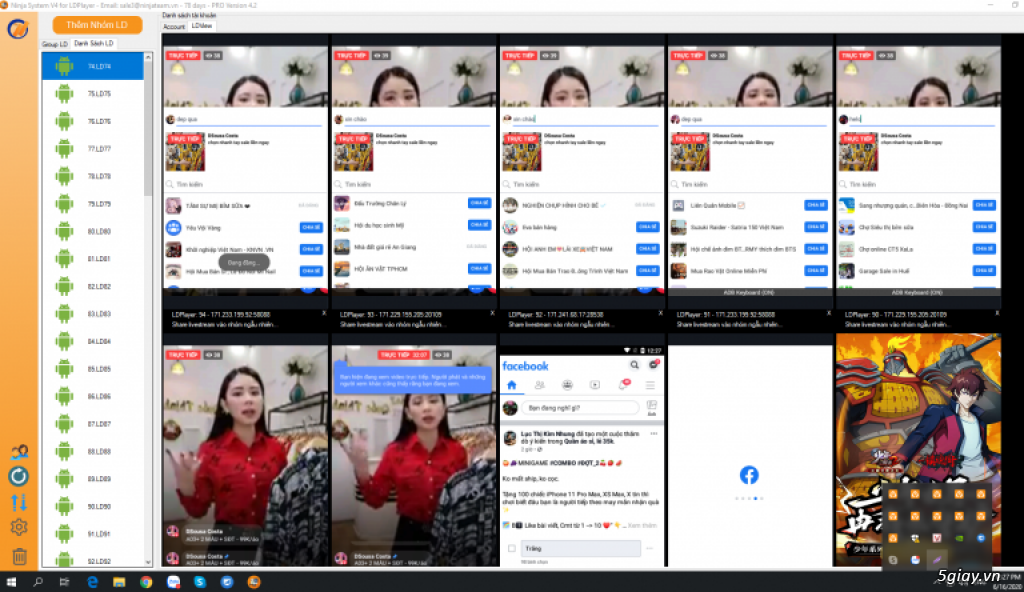Click the game artwork emulator thumbnail
The width and height of the screenshot is (1024, 592).
point(918,450)
